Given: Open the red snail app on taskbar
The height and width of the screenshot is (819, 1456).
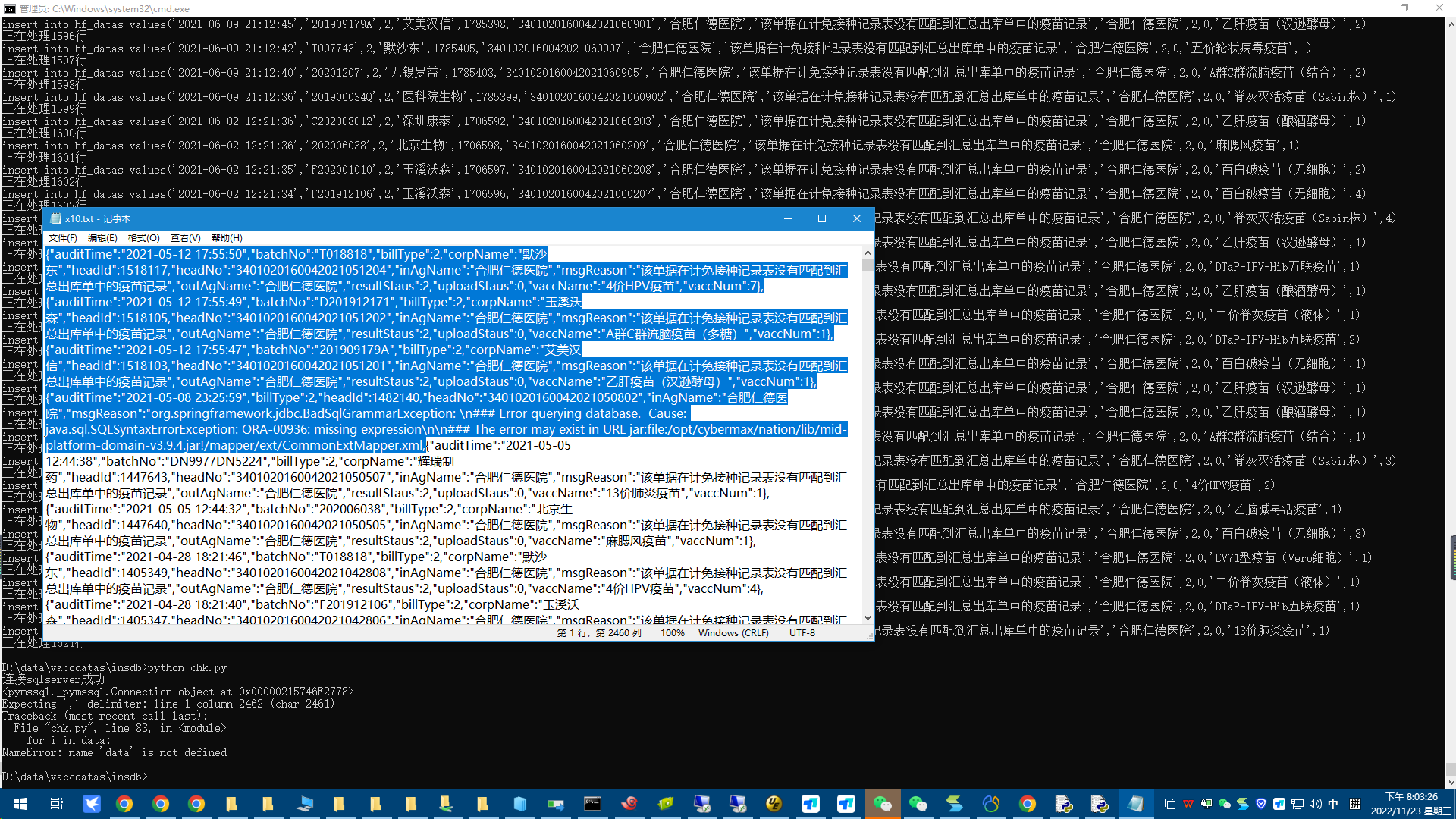Looking at the screenshot, I should tap(629, 804).
